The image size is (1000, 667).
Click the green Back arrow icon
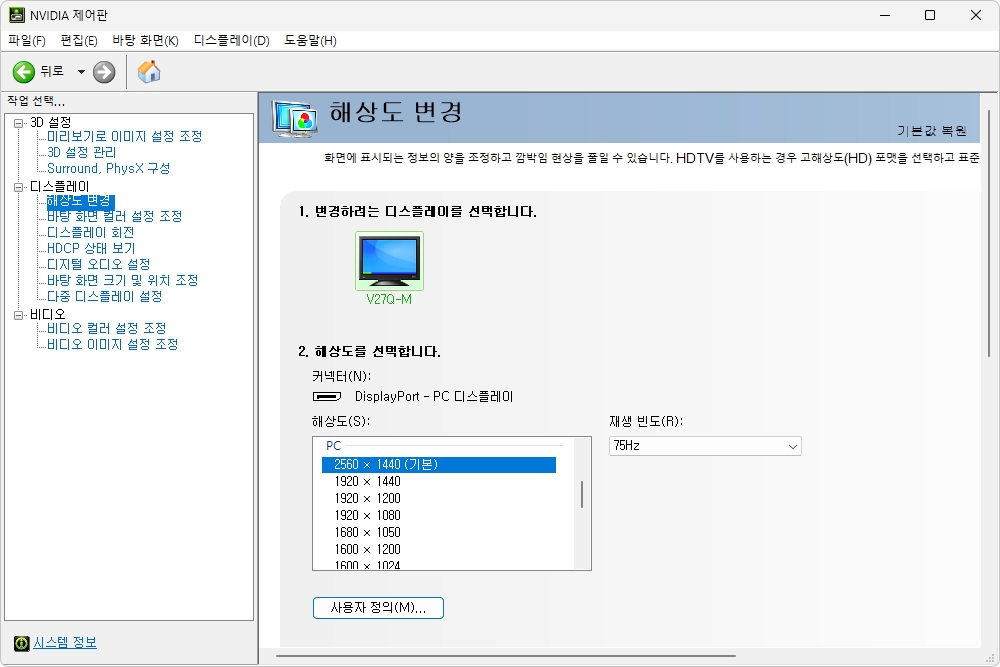click(x=24, y=72)
